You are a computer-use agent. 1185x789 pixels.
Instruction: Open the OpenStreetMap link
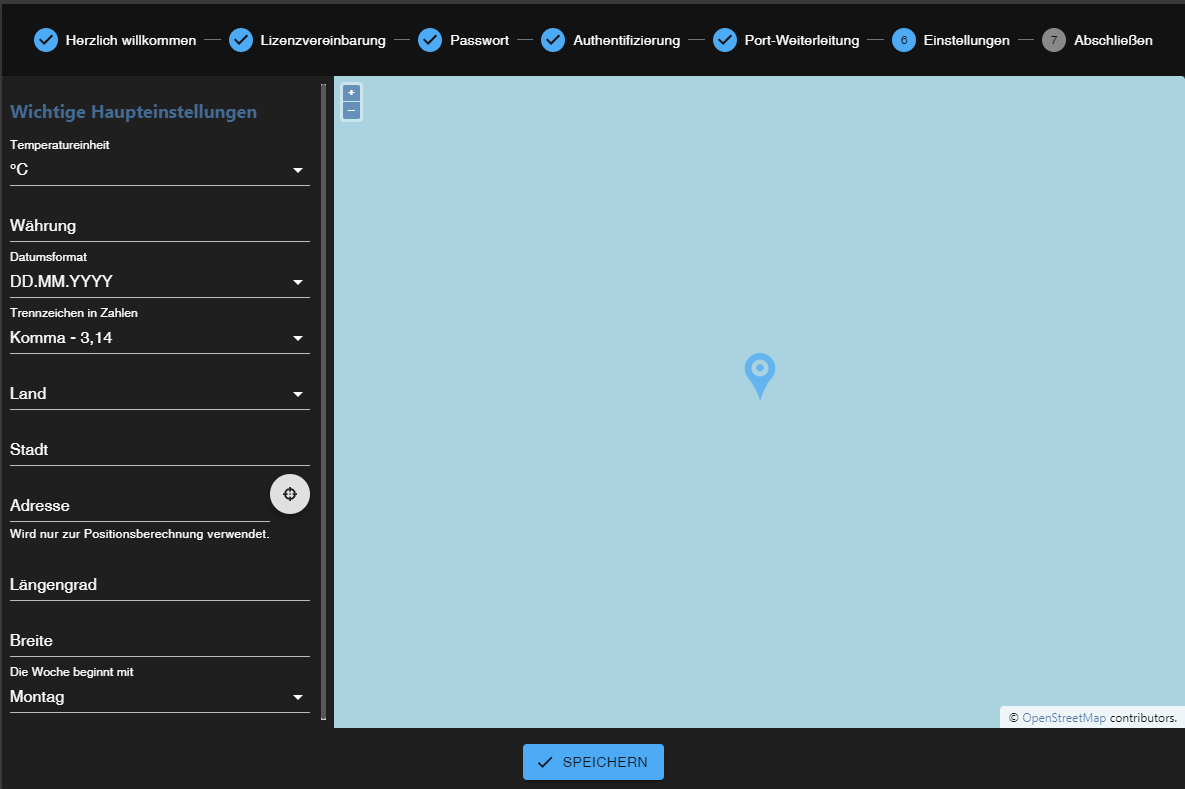pyautogui.click(x=1063, y=718)
